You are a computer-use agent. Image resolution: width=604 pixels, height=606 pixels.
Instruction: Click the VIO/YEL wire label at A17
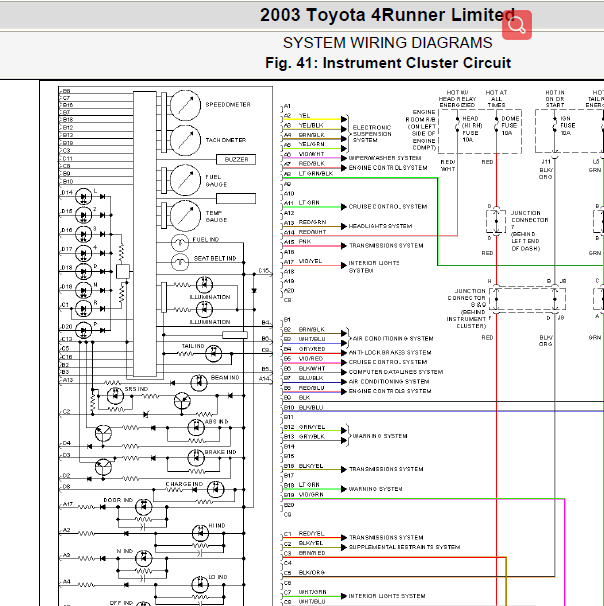(310, 261)
